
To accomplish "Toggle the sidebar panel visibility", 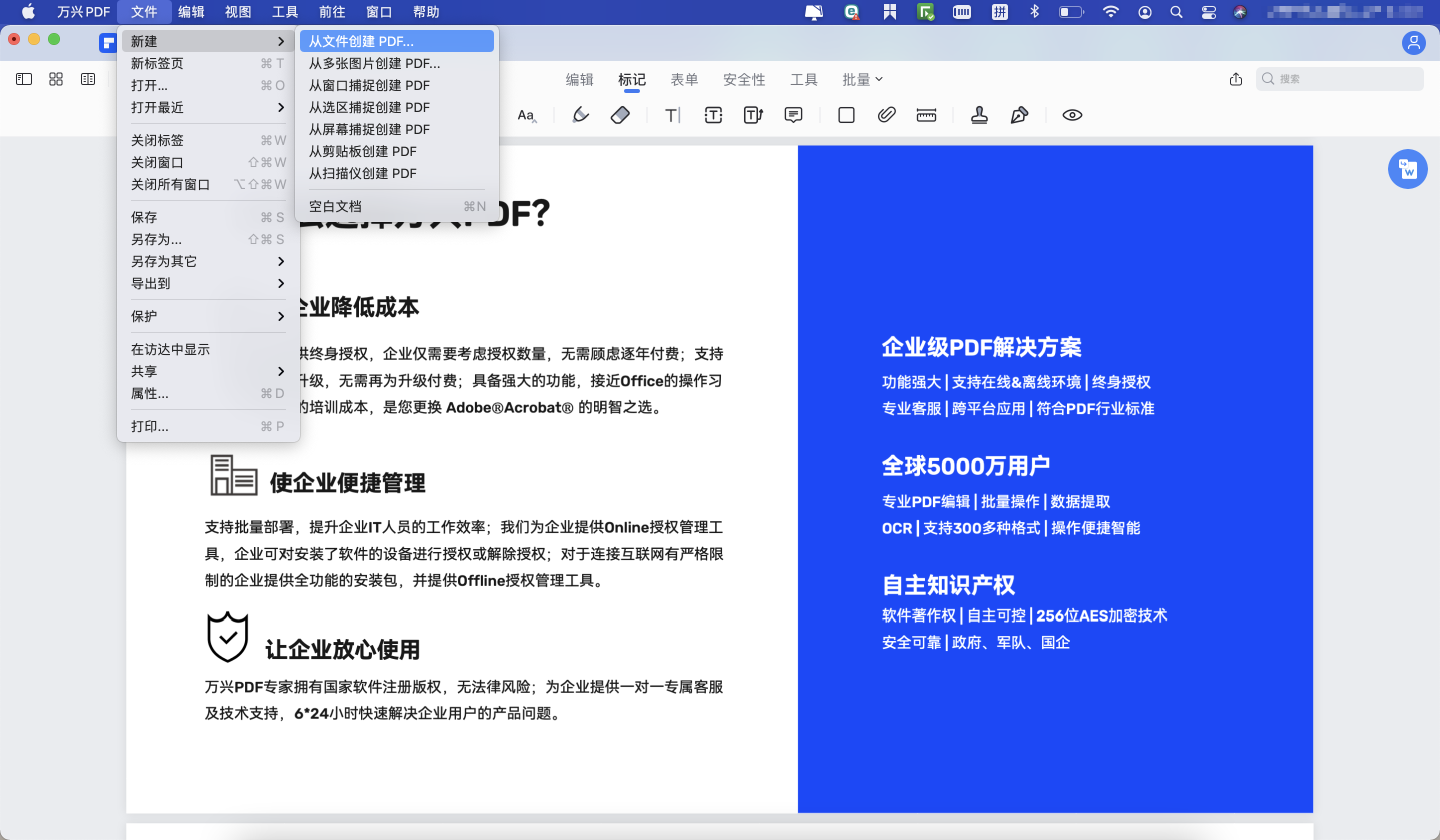I will pos(23,79).
